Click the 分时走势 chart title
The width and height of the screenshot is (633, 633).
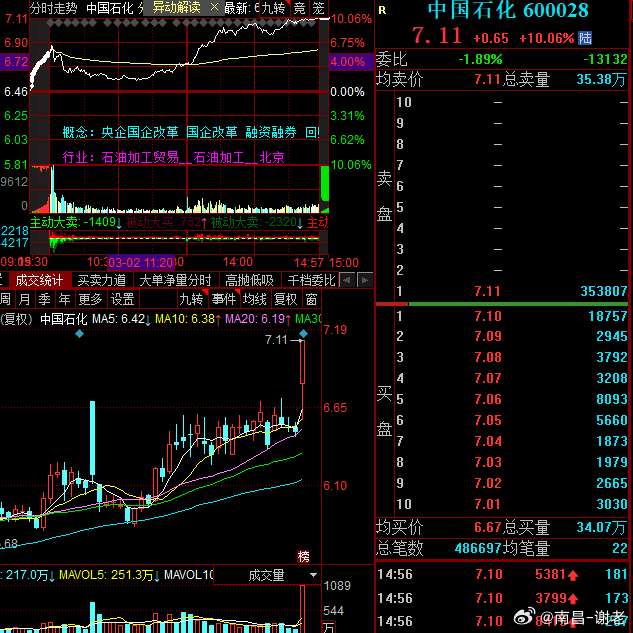click(54, 8)
